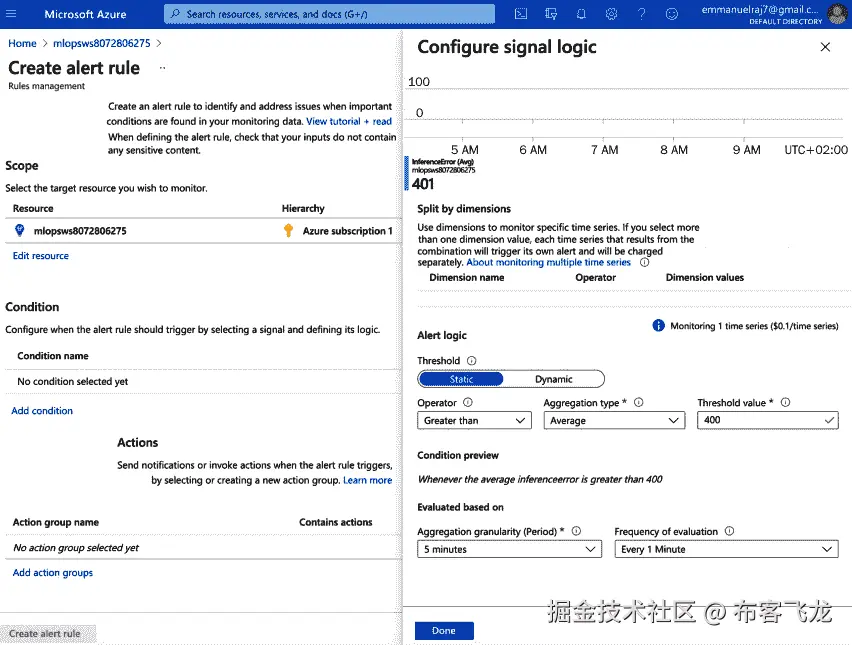
Task: Click the Done button
Action: tap(444, 631)
